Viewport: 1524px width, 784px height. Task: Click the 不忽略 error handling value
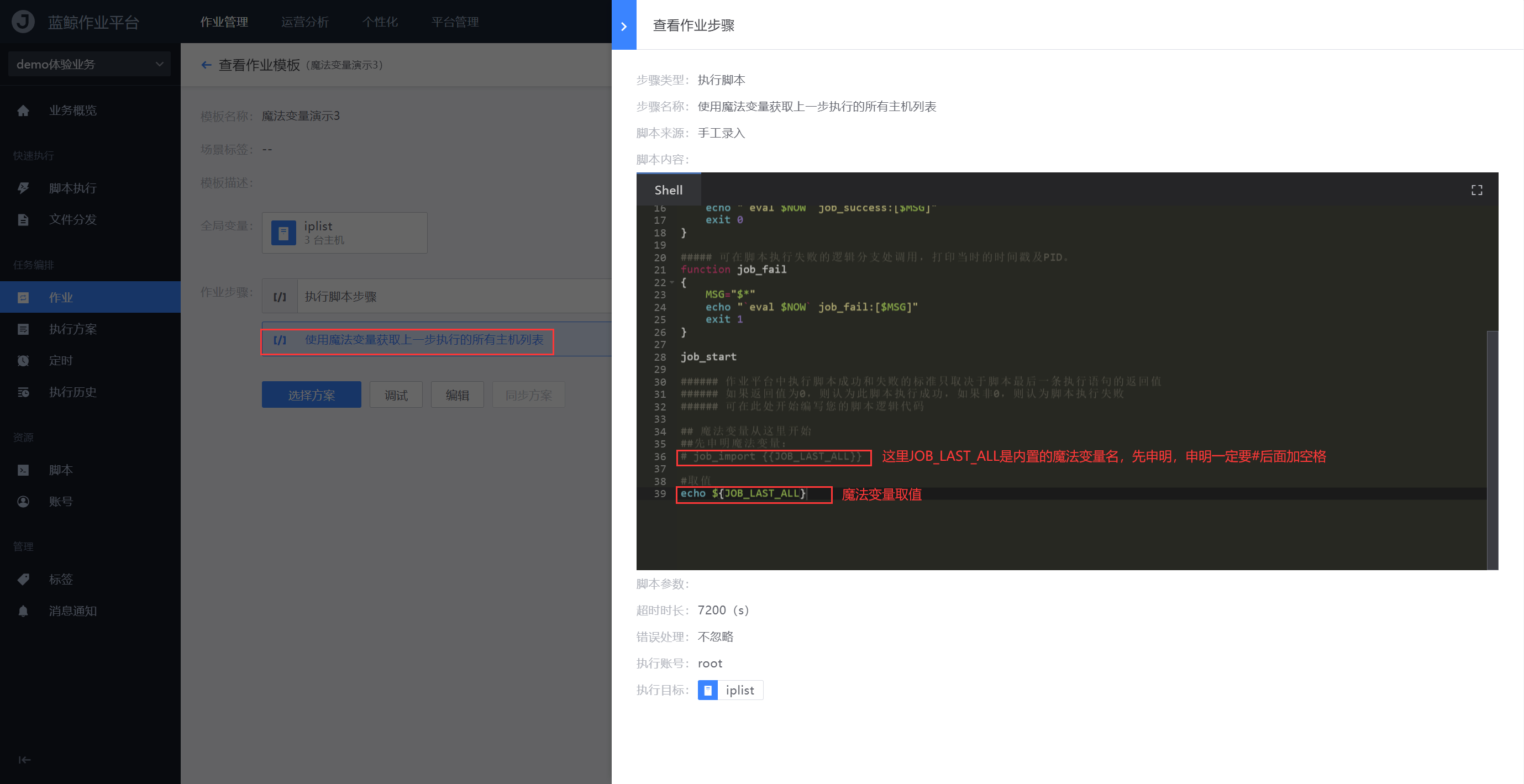[x=715, y=636]
